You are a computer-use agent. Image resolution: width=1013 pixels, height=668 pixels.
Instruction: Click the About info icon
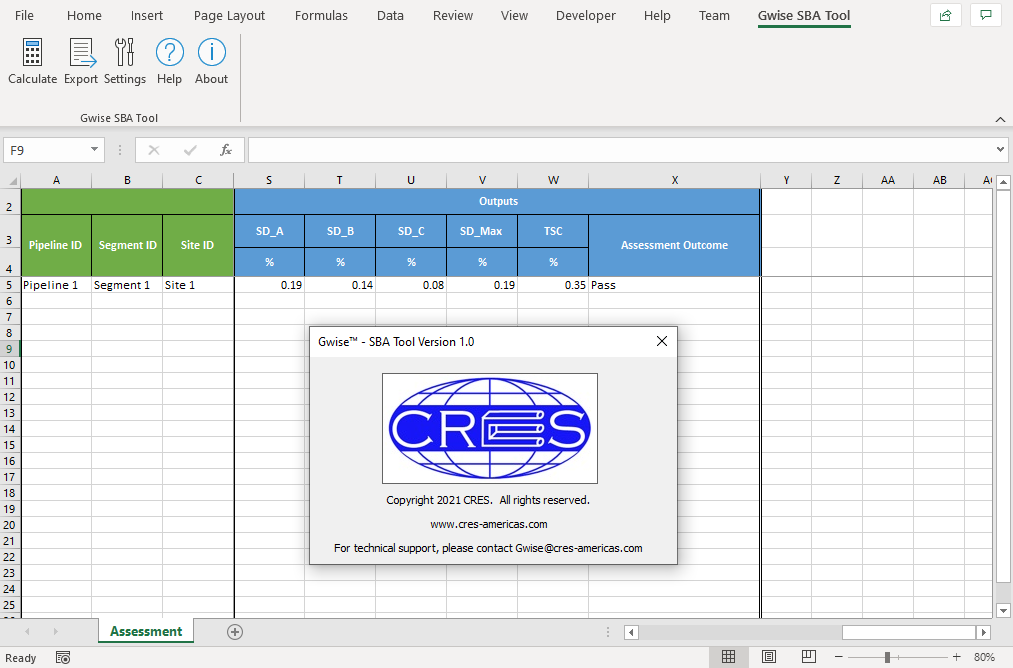coord(211,52)
